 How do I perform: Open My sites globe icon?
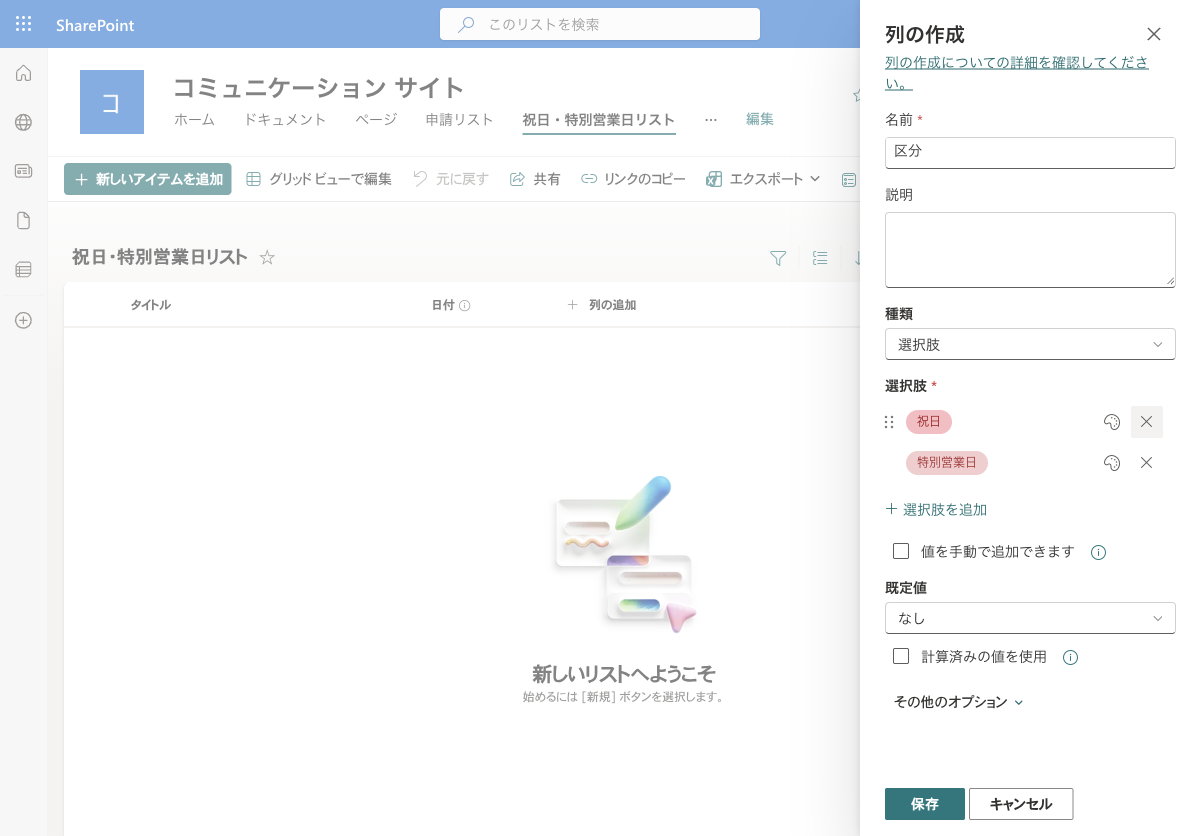tap(24, 122)
